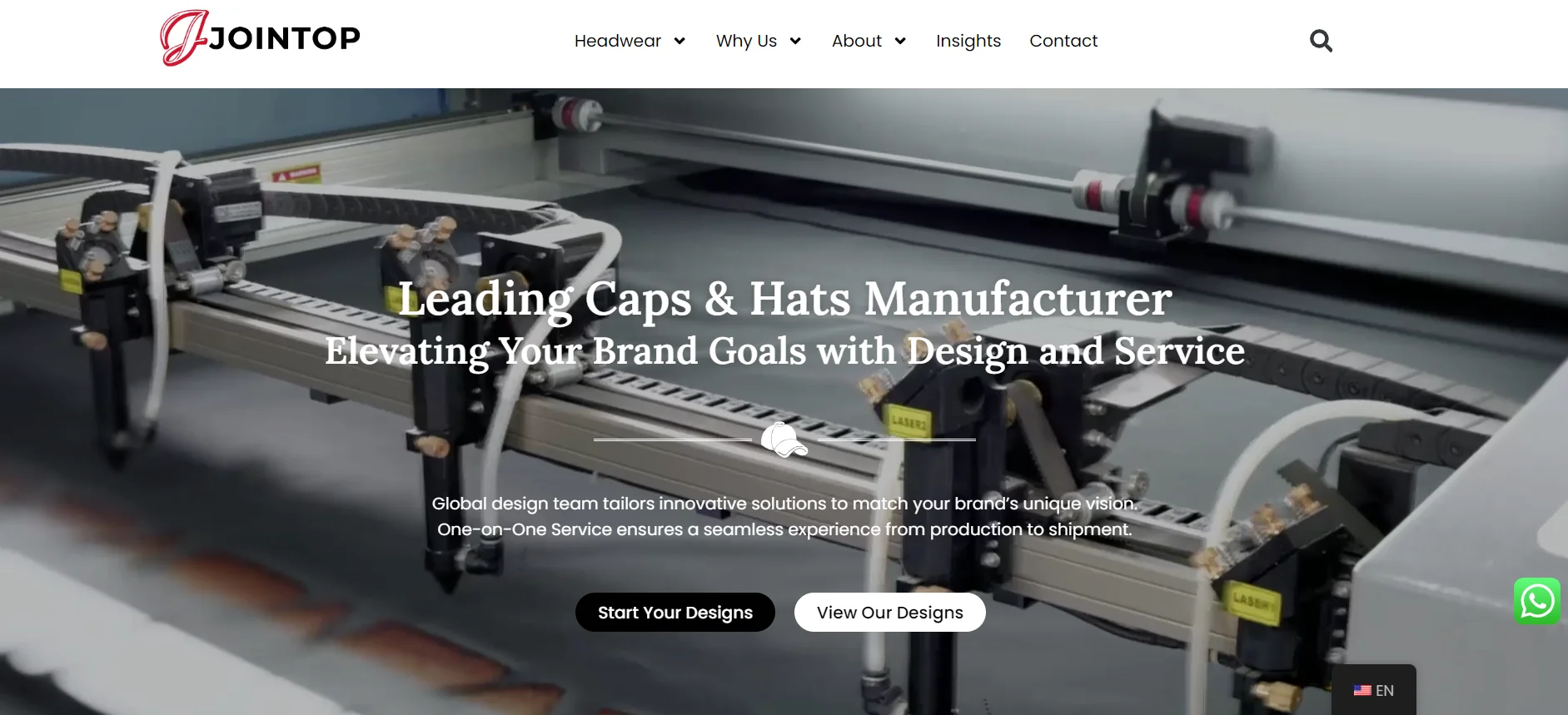Click the Leading Caps & Hats Manufacturer heading

click(x=785, y=299)
